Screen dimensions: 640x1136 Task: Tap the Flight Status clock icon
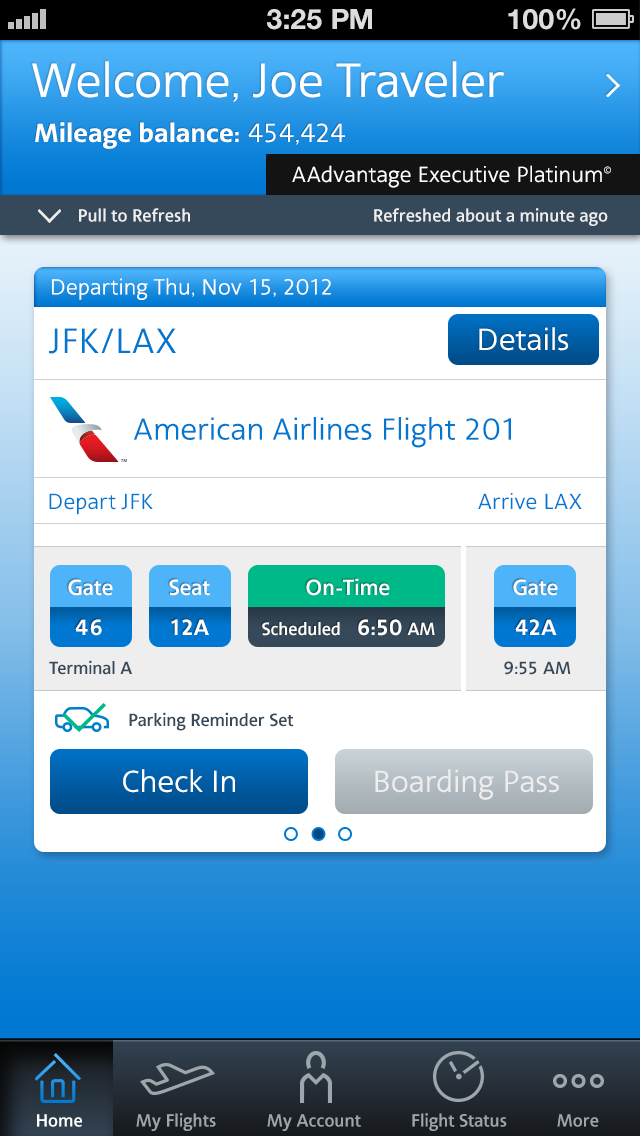(458, 1078)
